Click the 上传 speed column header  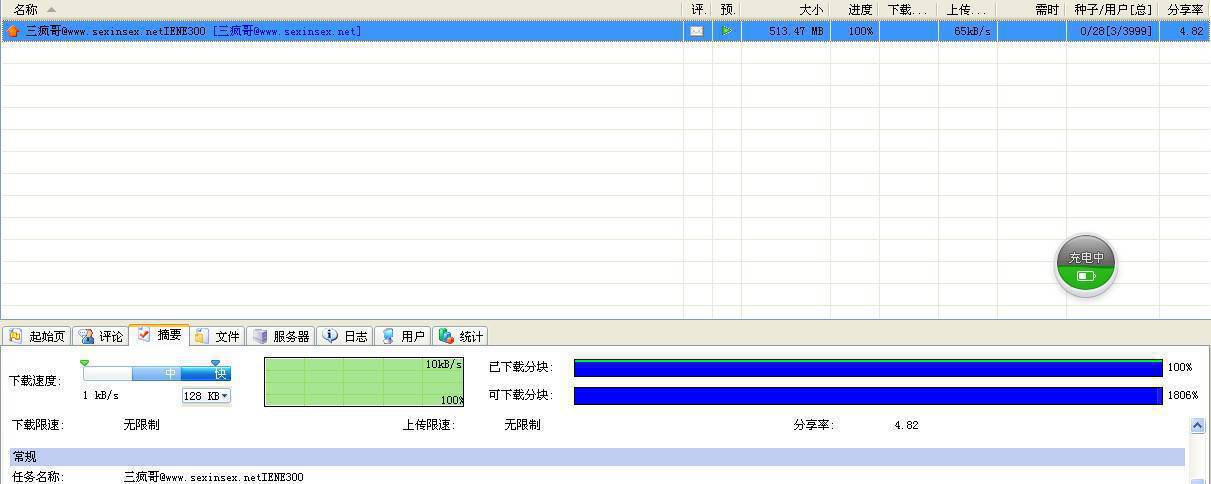(x=968, y=9)
